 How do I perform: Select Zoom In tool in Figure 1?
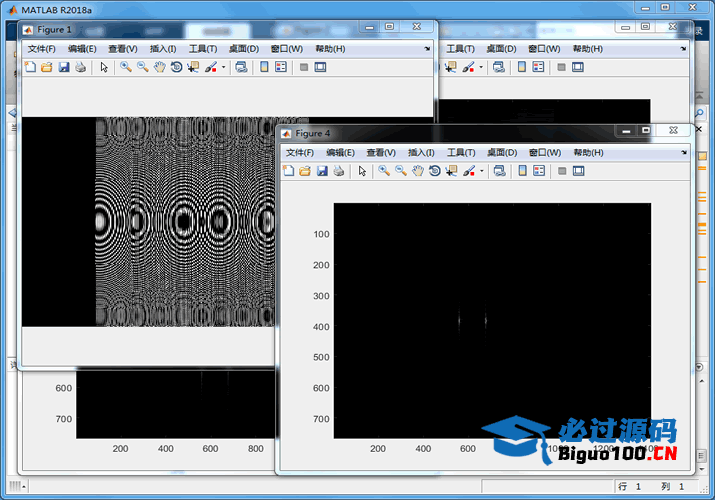point(126,67)
